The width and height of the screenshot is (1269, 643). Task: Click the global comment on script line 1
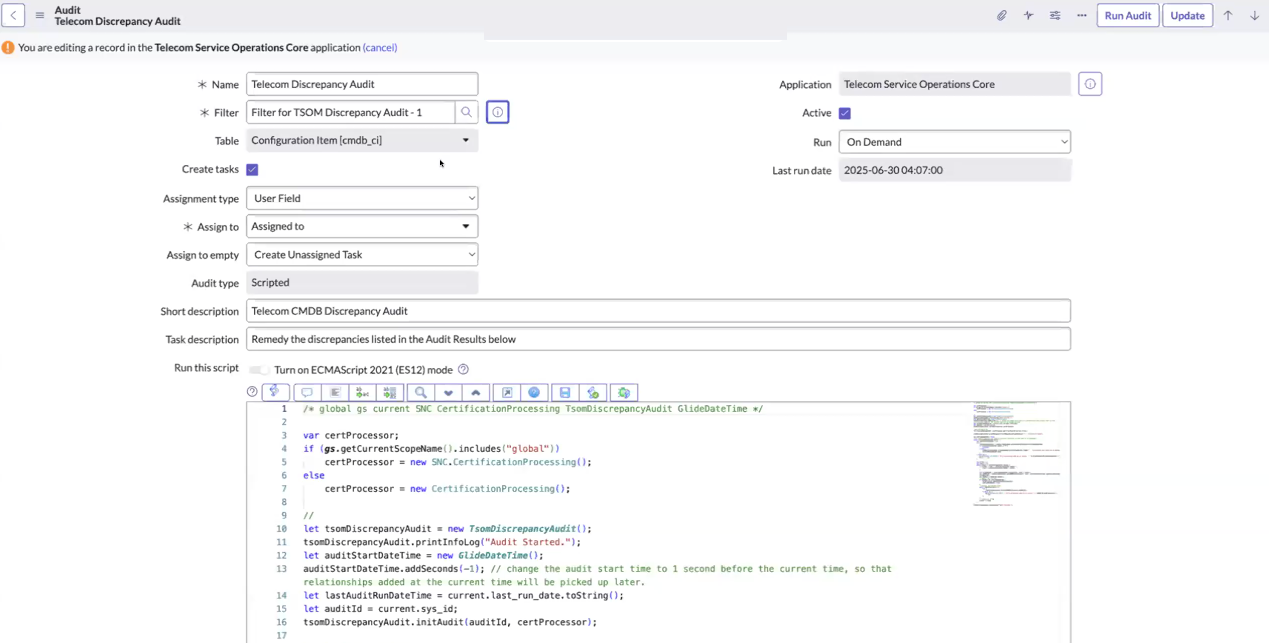pos(533,409)
